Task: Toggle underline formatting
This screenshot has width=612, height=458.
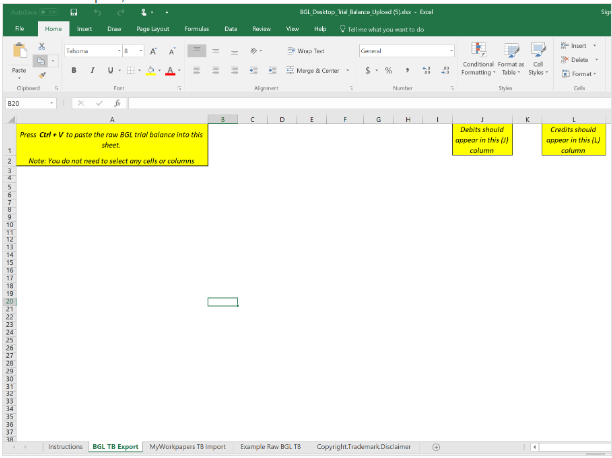Action: point(109,70)
